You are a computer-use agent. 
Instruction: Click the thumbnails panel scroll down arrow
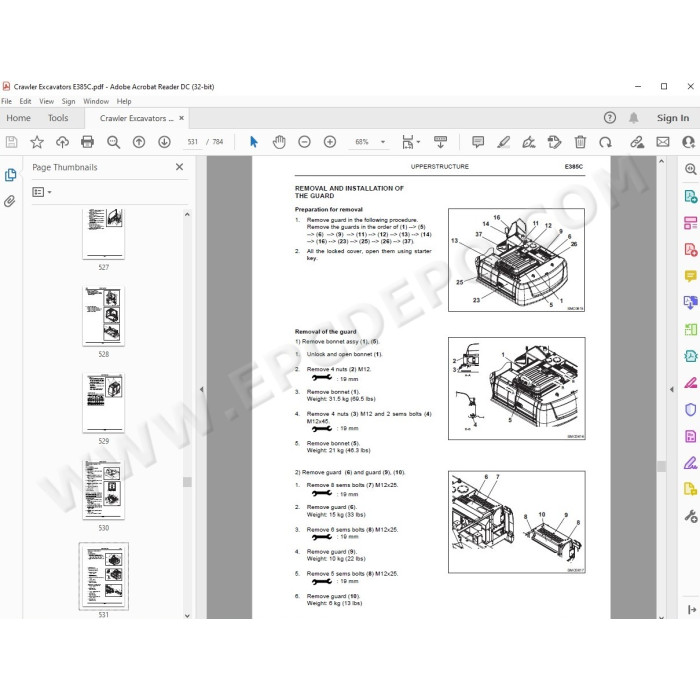188,615
